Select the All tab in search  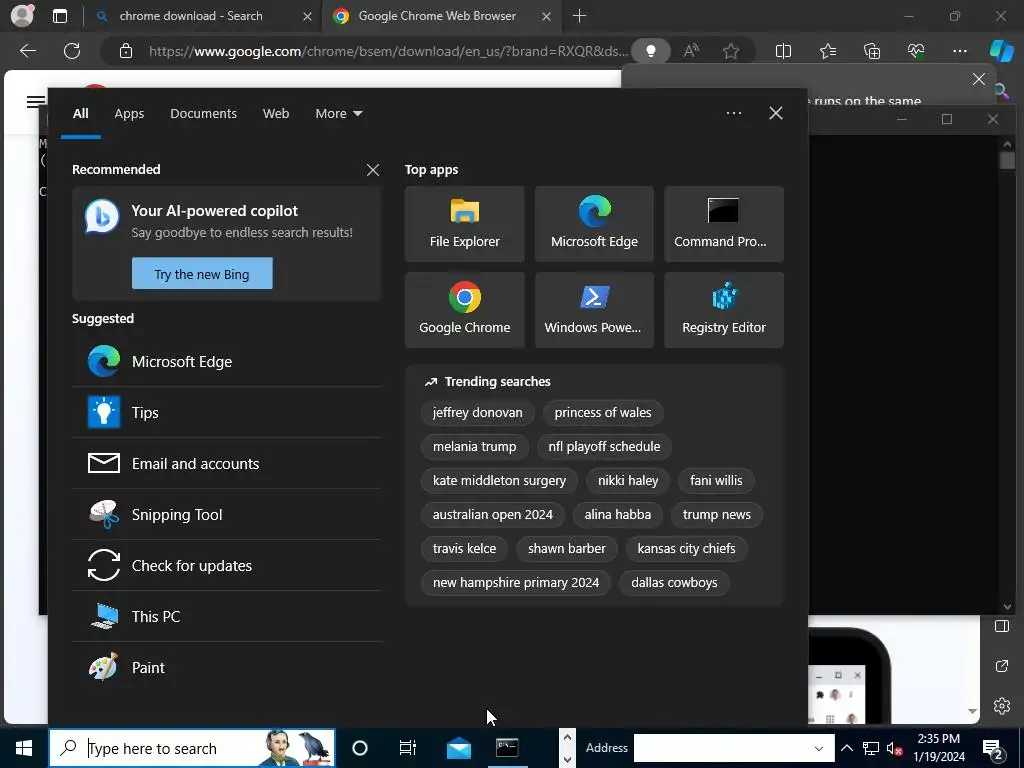click(x=80, y=114)
